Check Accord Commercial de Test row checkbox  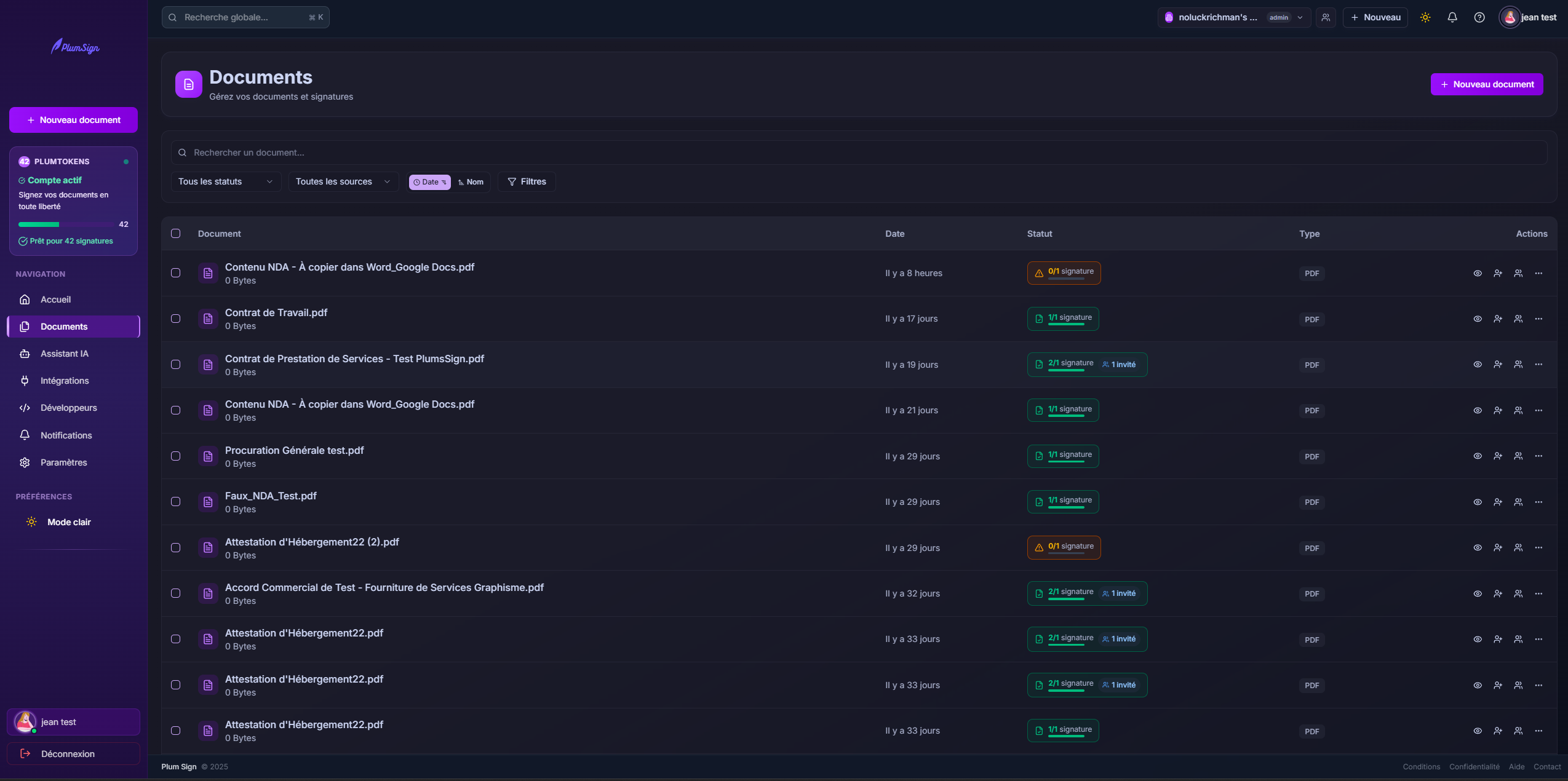pyautogui.click(x=176, y=593)
